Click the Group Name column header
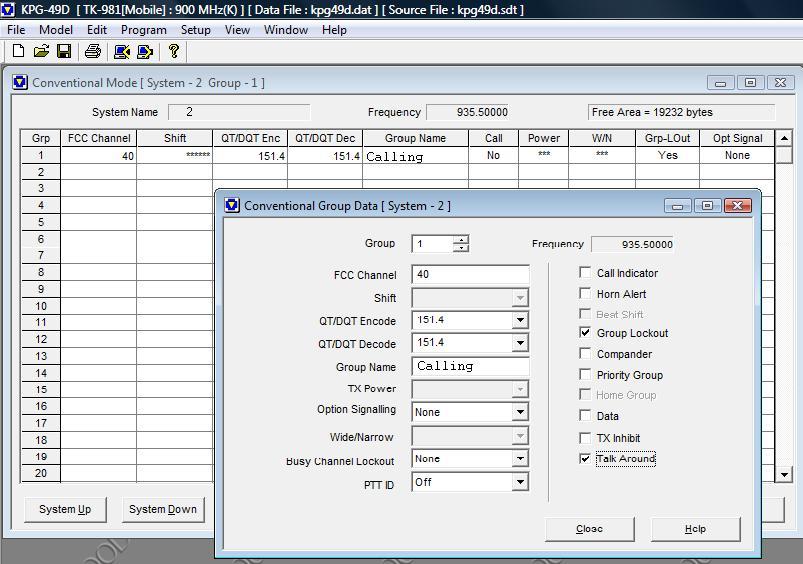803x564 pixels. tap(415, 138)
